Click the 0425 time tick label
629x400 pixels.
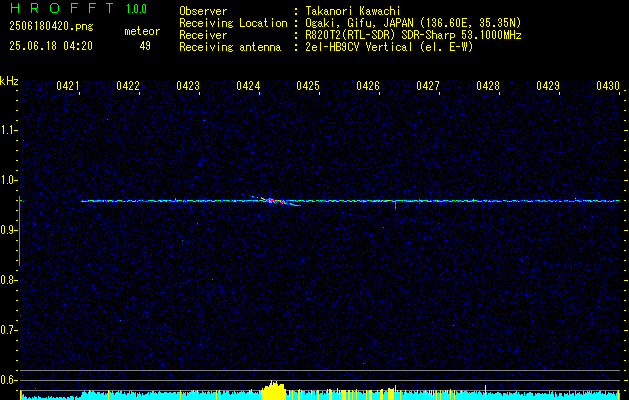(x=308, y=85)
